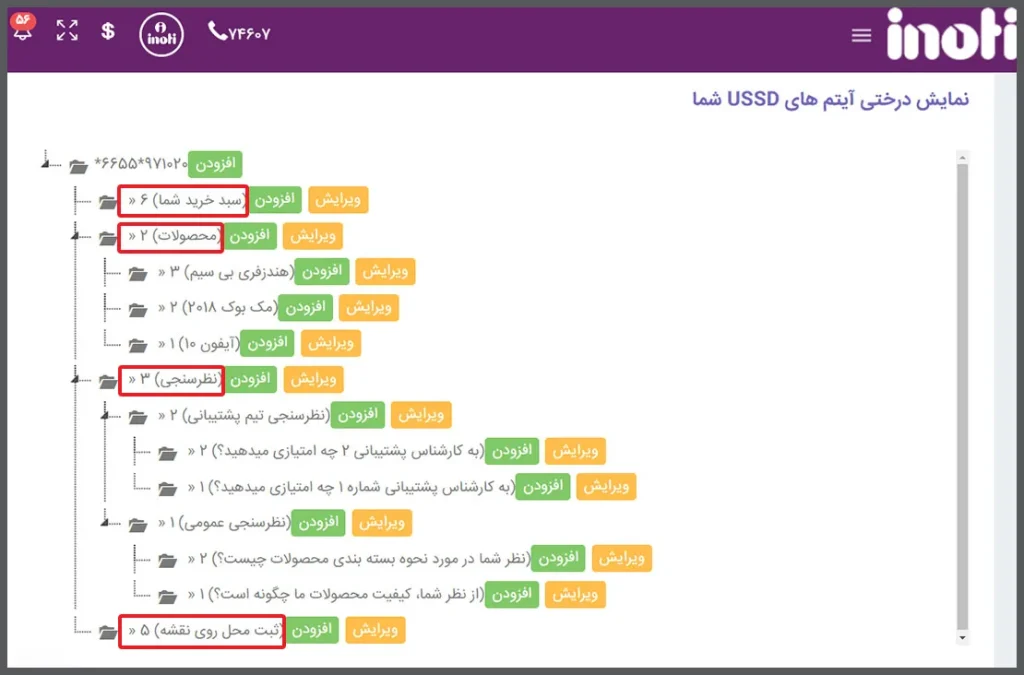The image size is (1024, 675).
Task: Click افزودن for کارشناس پشتیبانی ۲ question
Action: (512, 450)
